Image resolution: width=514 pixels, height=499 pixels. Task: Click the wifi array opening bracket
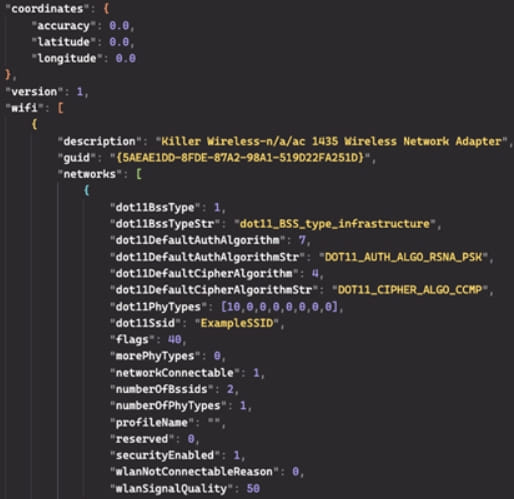60,108
